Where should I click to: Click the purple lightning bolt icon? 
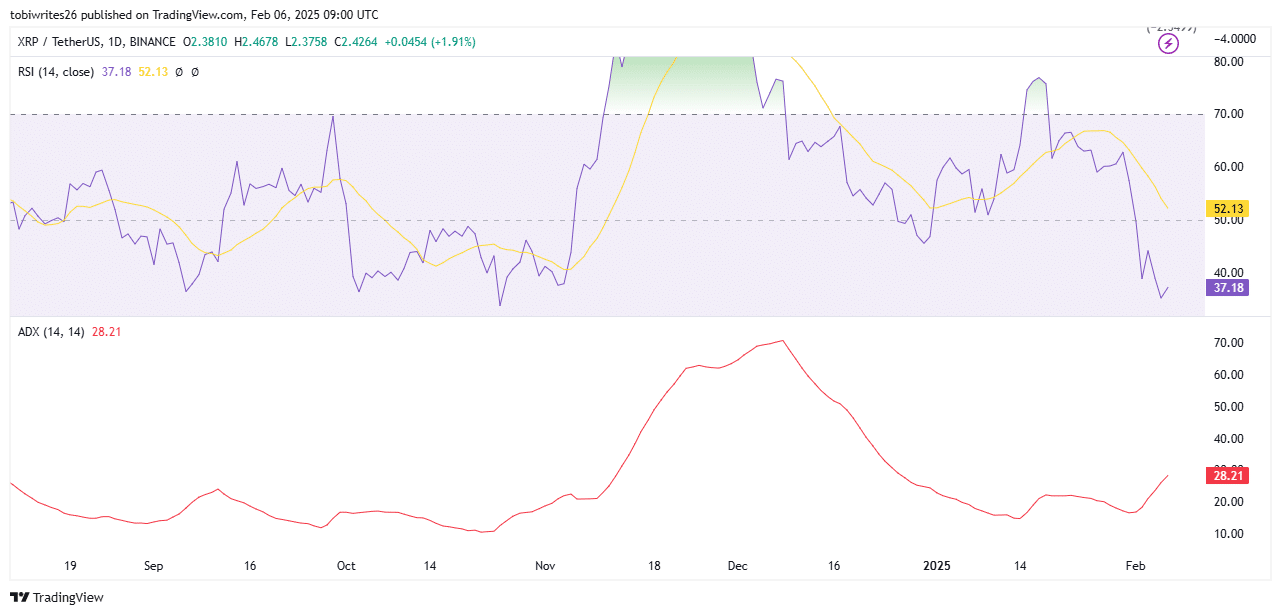click(1168, 44)
